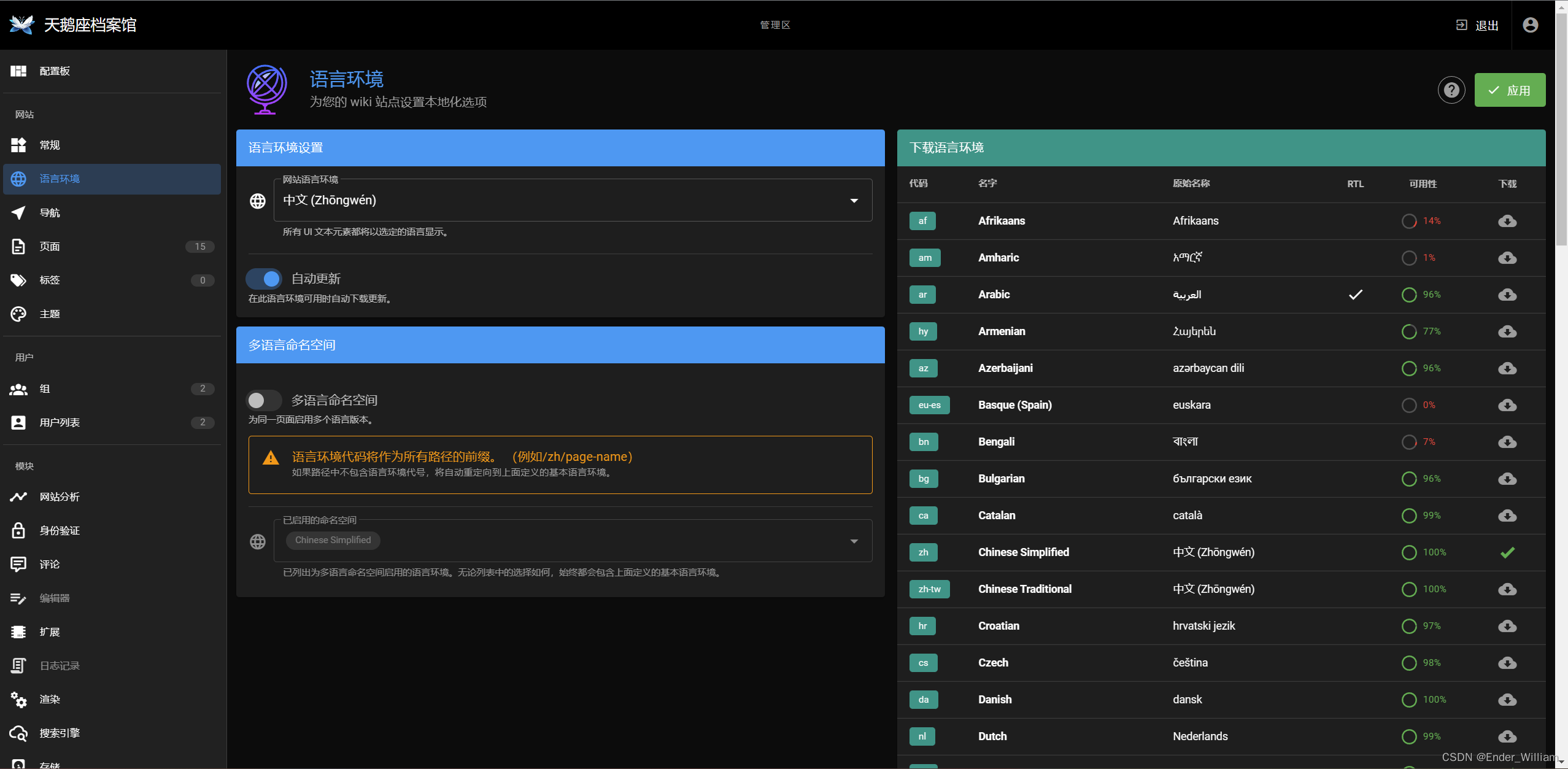Screen dimensions: 1568x769
Task: Click the 'Nederlands' native name cell
Action: pyautogui.click(x=1200, y=736)
